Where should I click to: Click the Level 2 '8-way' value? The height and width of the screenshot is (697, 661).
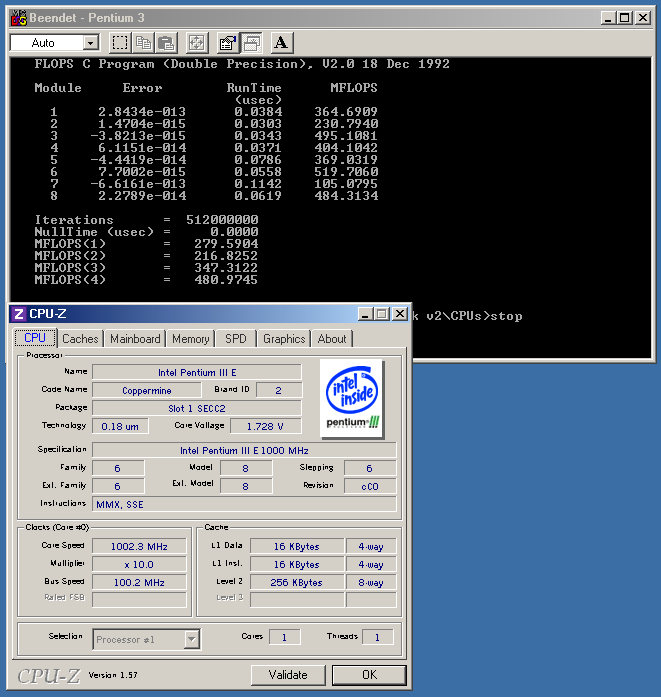[371, 582]
